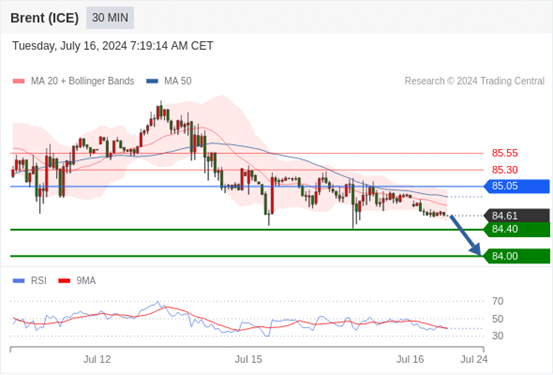The image size is (553, 375).
Task: Click the Jul 24 date axis label
Action: [x=474, y=359]
